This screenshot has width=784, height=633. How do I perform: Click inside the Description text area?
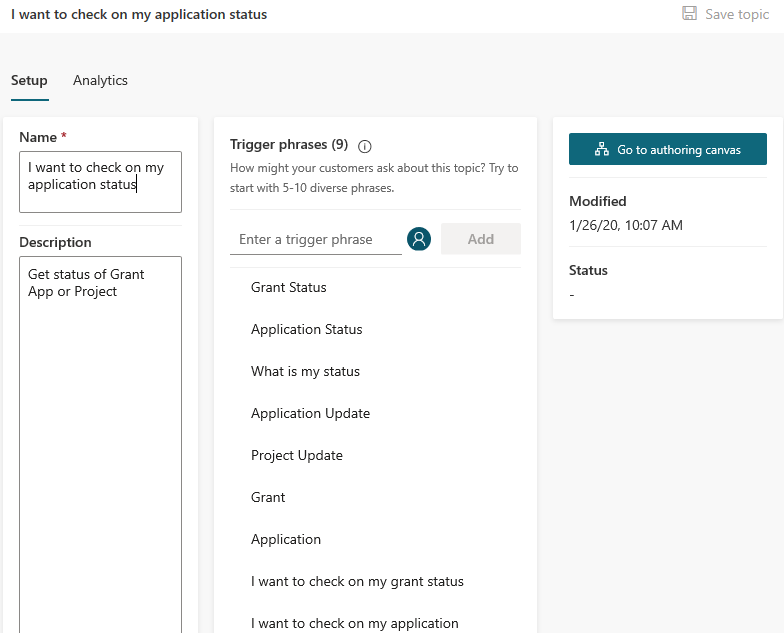point(100,444)
